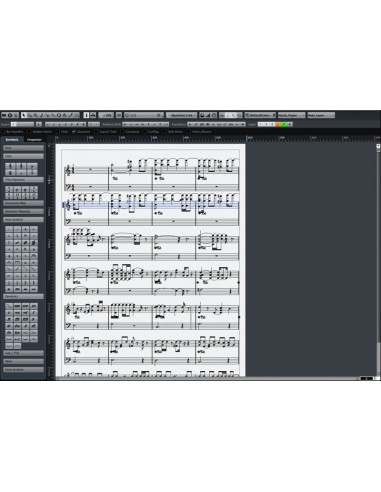Viewport: 381px width, 492px height.
Task: Click the round info icon in top toolbar
Action: click(10, 115)
